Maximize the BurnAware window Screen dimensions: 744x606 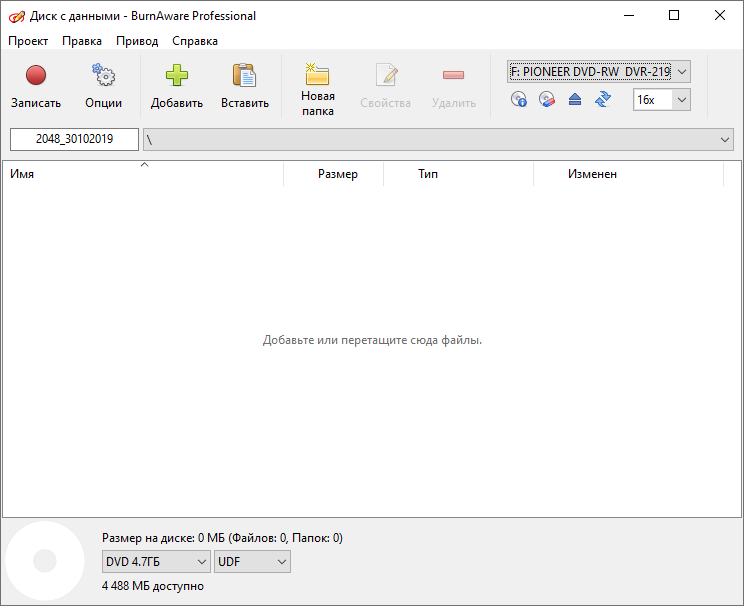click(x=674, y=16)
